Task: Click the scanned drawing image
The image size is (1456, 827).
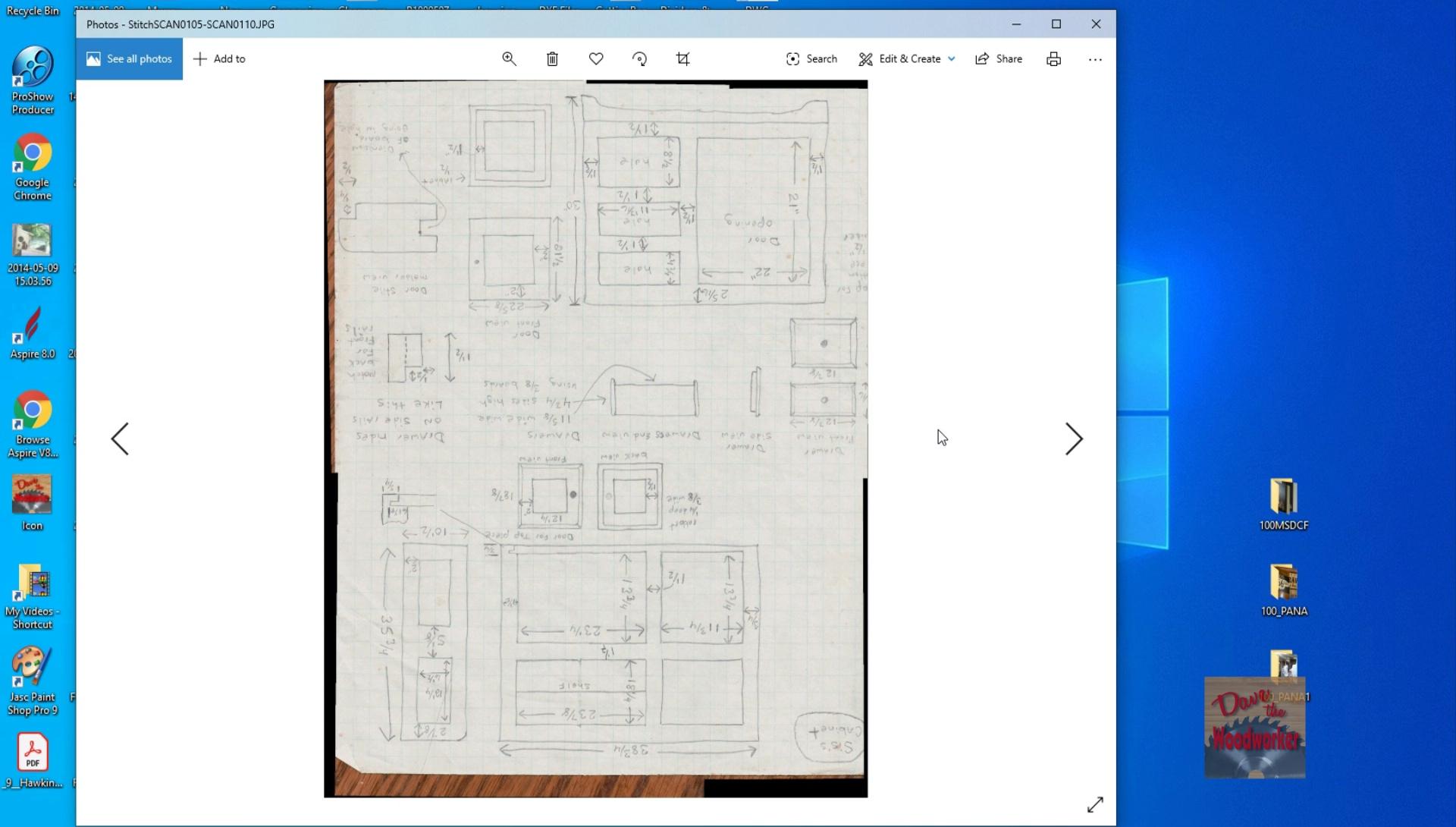Action: (595, 439)
